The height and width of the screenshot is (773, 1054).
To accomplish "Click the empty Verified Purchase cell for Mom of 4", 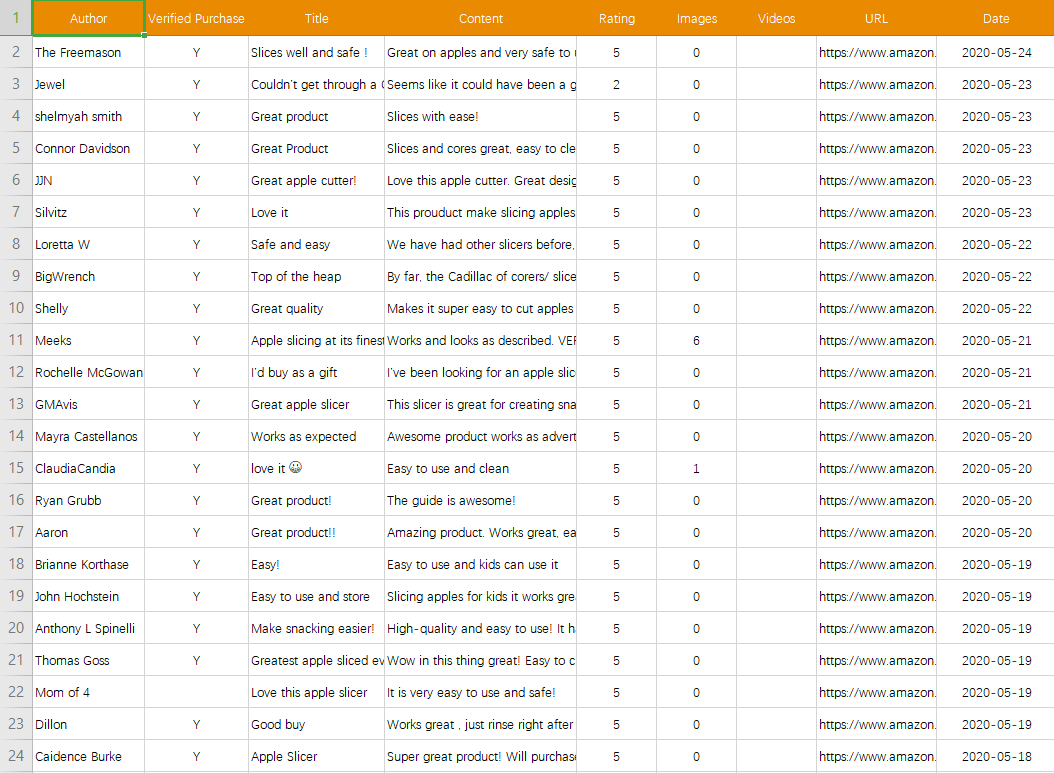I will click(196, 692).
